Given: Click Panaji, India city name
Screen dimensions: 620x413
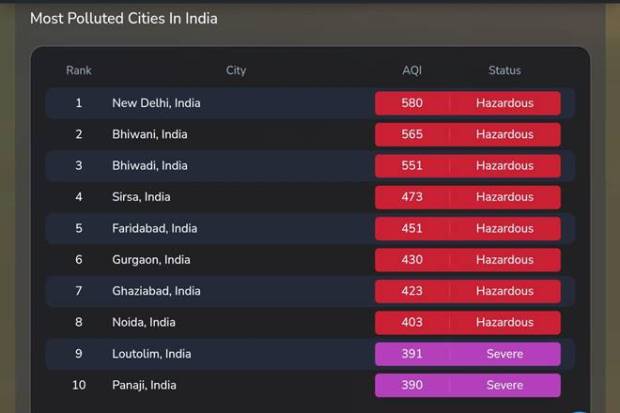Looking at the screenshot, I should (144, 385).
